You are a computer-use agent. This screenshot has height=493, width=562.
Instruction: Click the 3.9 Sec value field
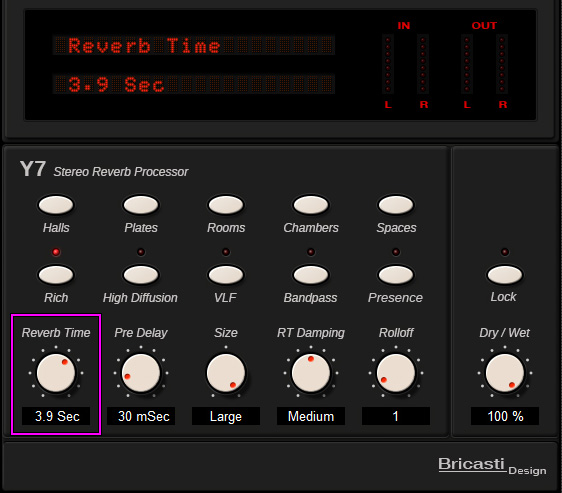(56, 416)
